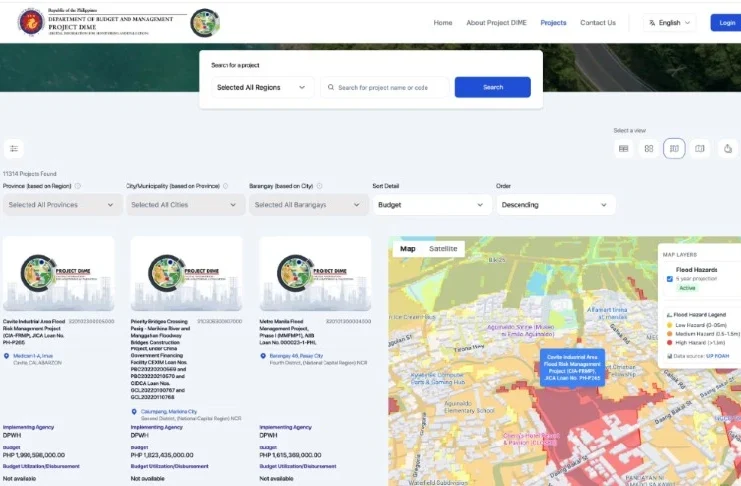Open Barangay 46, Pasay City location link
This screenshot has height=486, width=741.
[x=296, y=356]
